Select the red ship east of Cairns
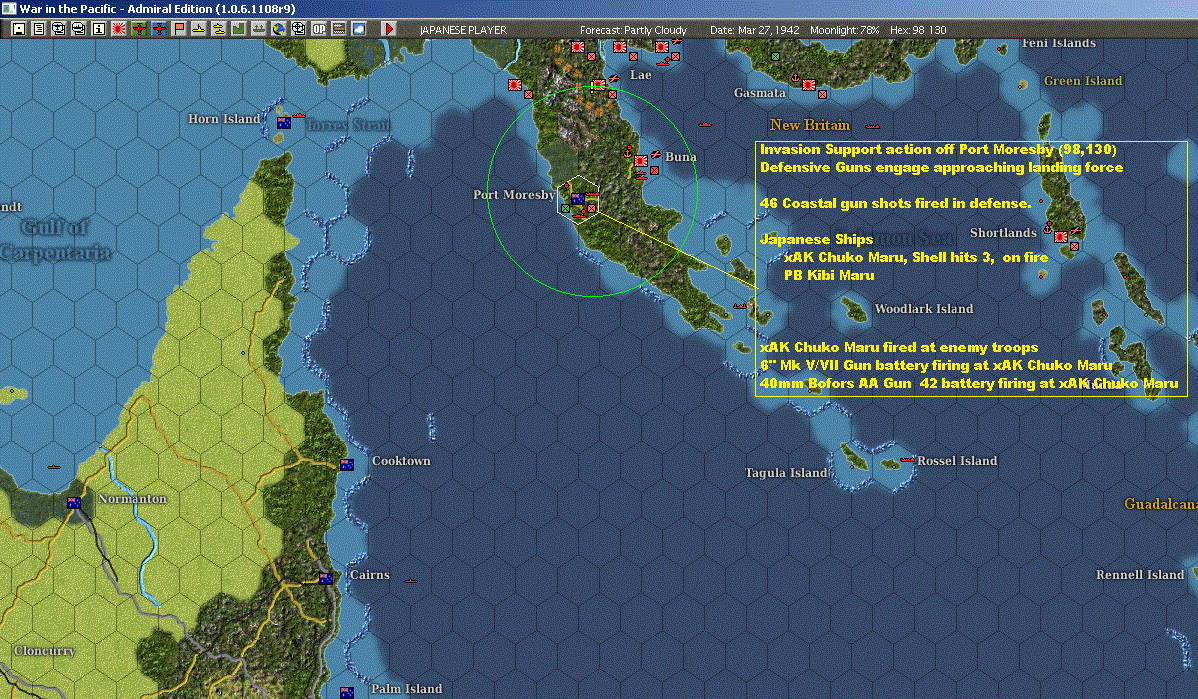This screenshot has height=699, width=1198. [410, 581]
